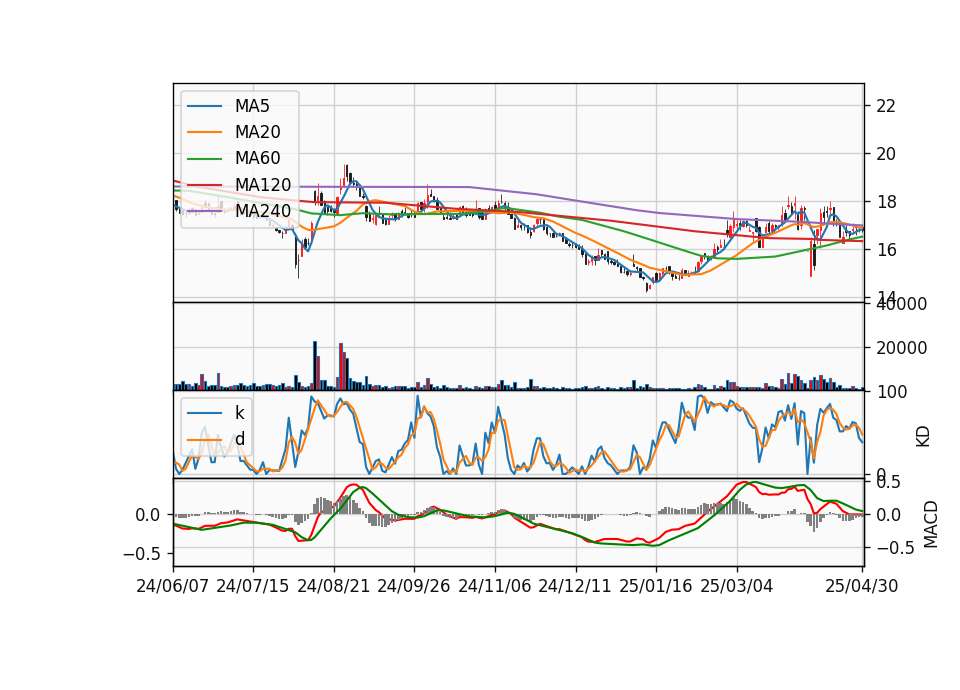Click the orange MA20 legend line sample
Screen dimensions: 960x690
click(x=204, y=132)
